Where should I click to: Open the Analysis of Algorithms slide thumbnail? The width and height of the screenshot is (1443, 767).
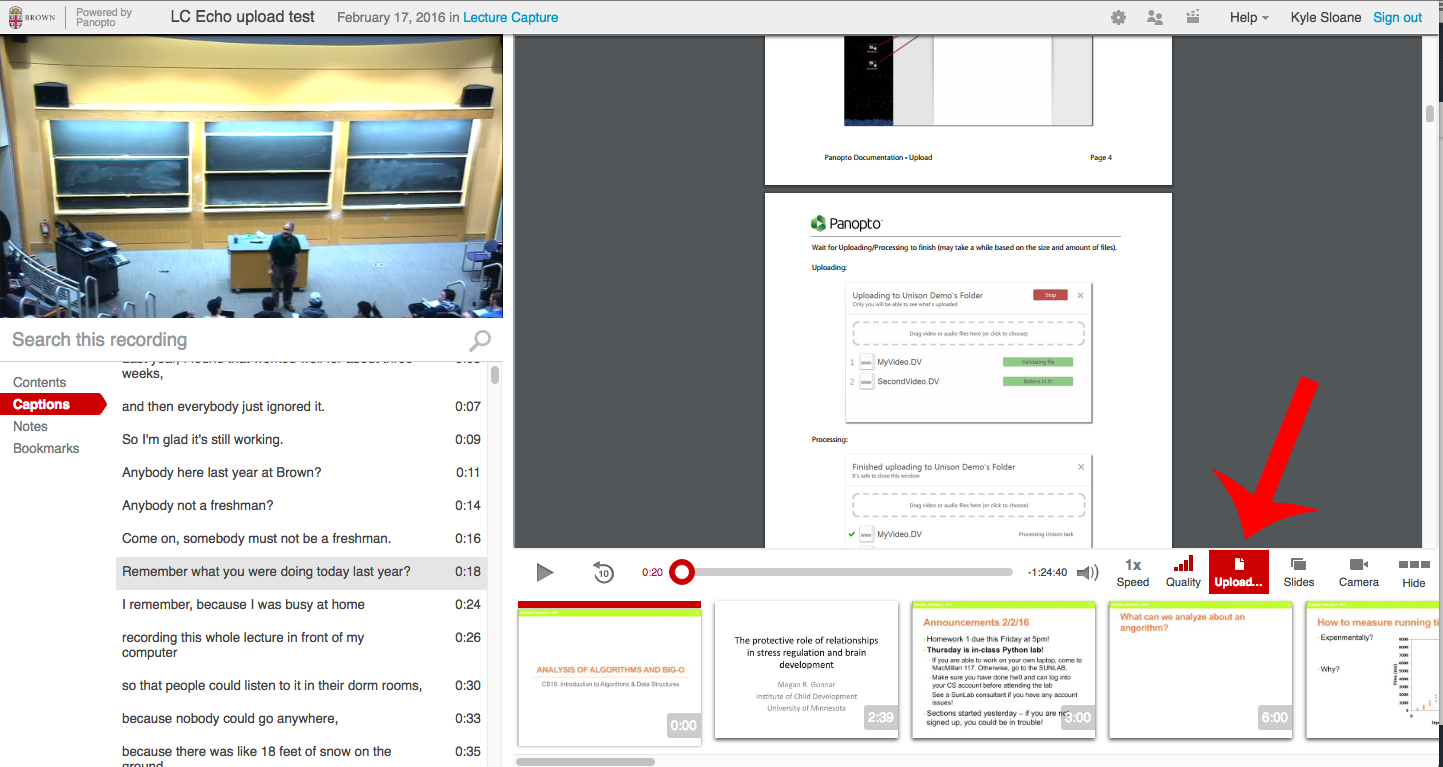[610, 673]
